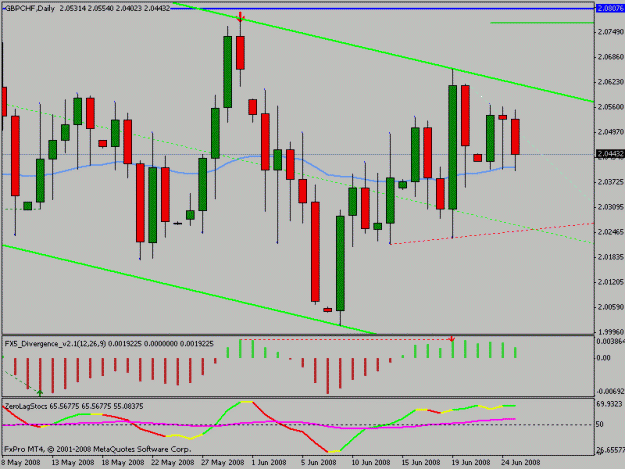
Task: Click the 2.05600 price axis value
Action: [x=611, y=107]
